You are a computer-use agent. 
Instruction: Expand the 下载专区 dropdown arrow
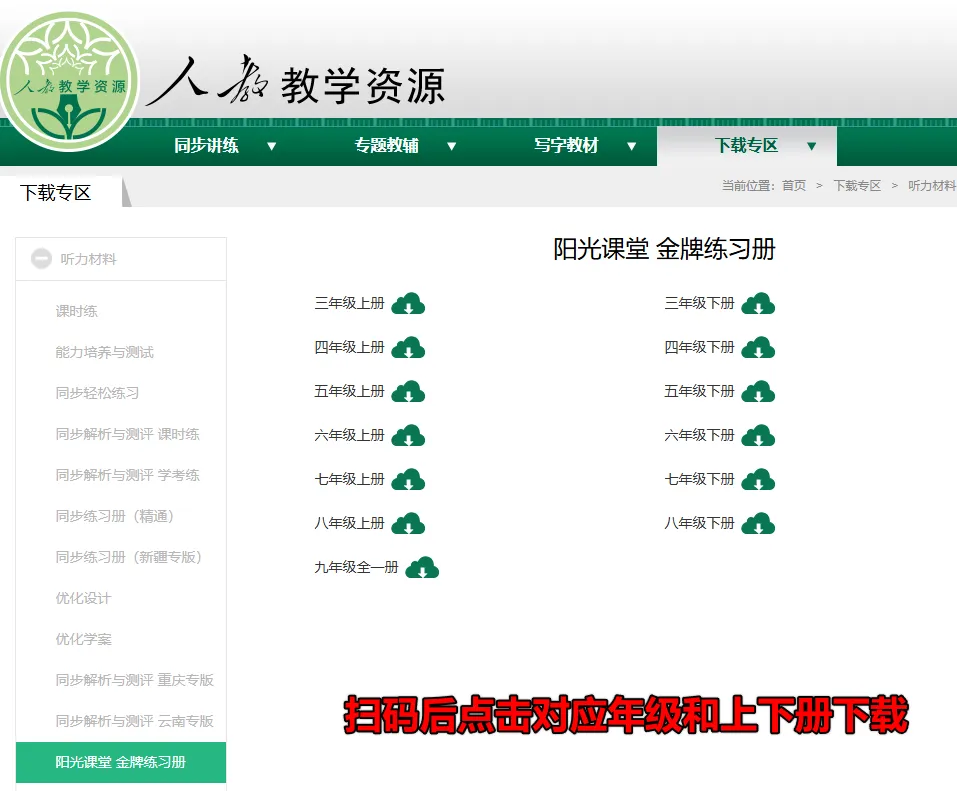pos(812,146)
